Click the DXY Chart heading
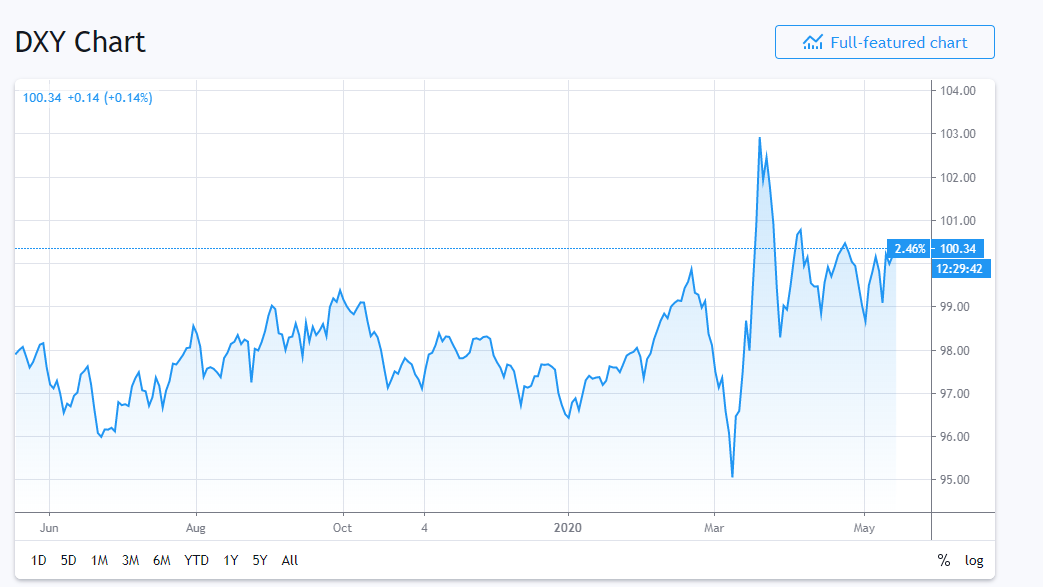This screenshot has width=1043, height=587. click(x=80, y=42)
